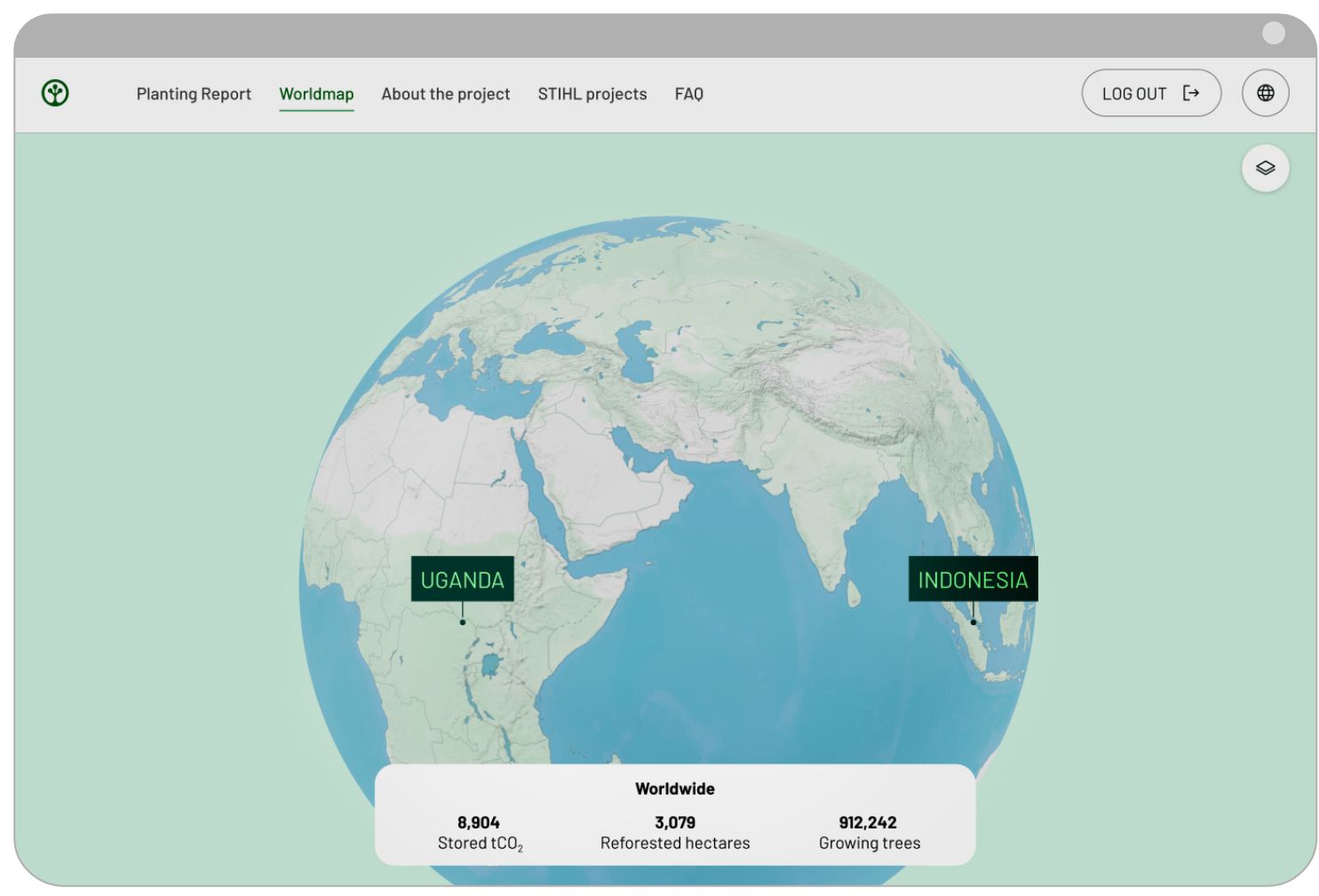Viewport: 1319px width, 896px height.
Task: Open the FAQ page
Action: pos(688,94)
